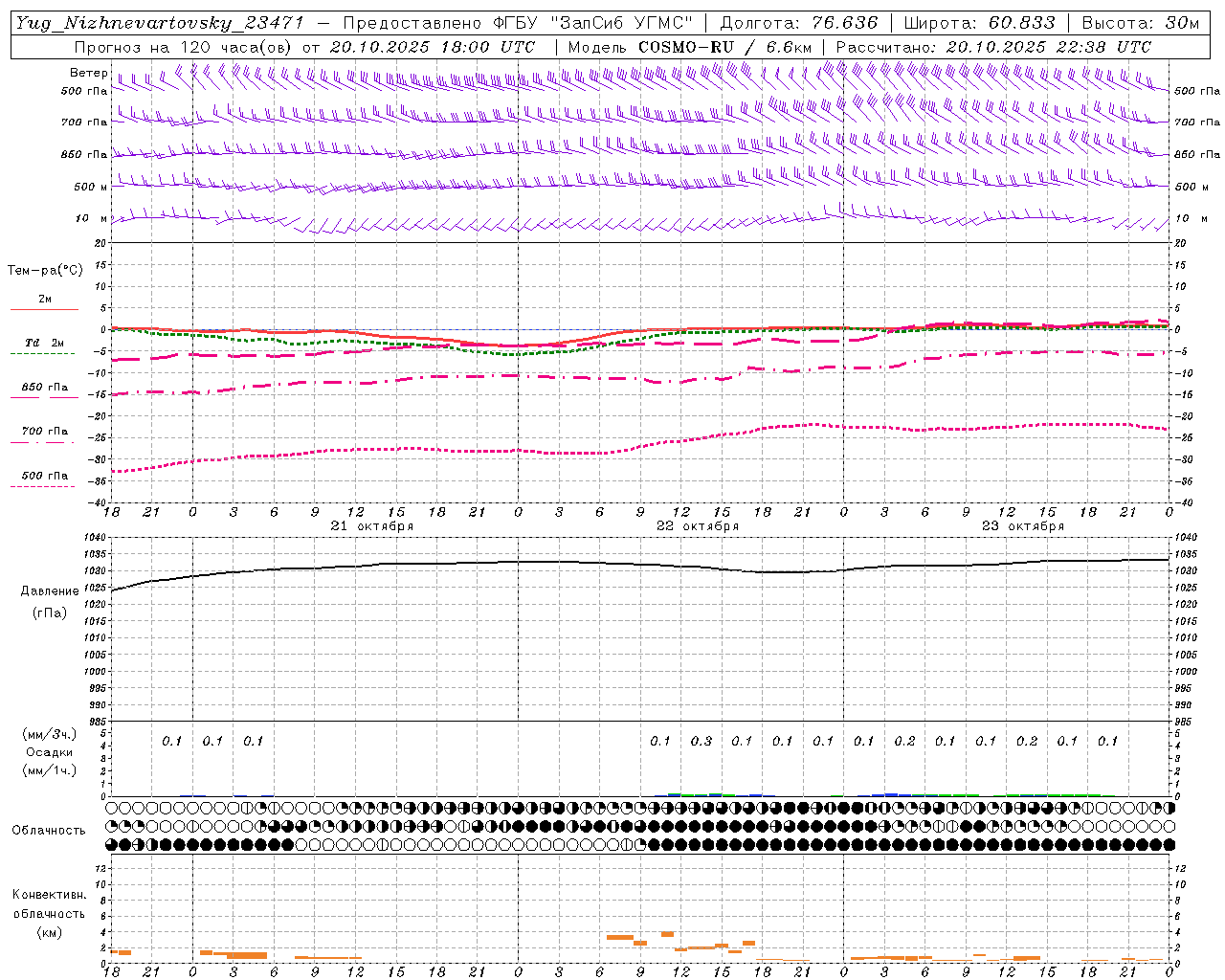Click the Ветер wind panel label
The height and width of the screenshot is (980, 1225).
coord(89,73)
